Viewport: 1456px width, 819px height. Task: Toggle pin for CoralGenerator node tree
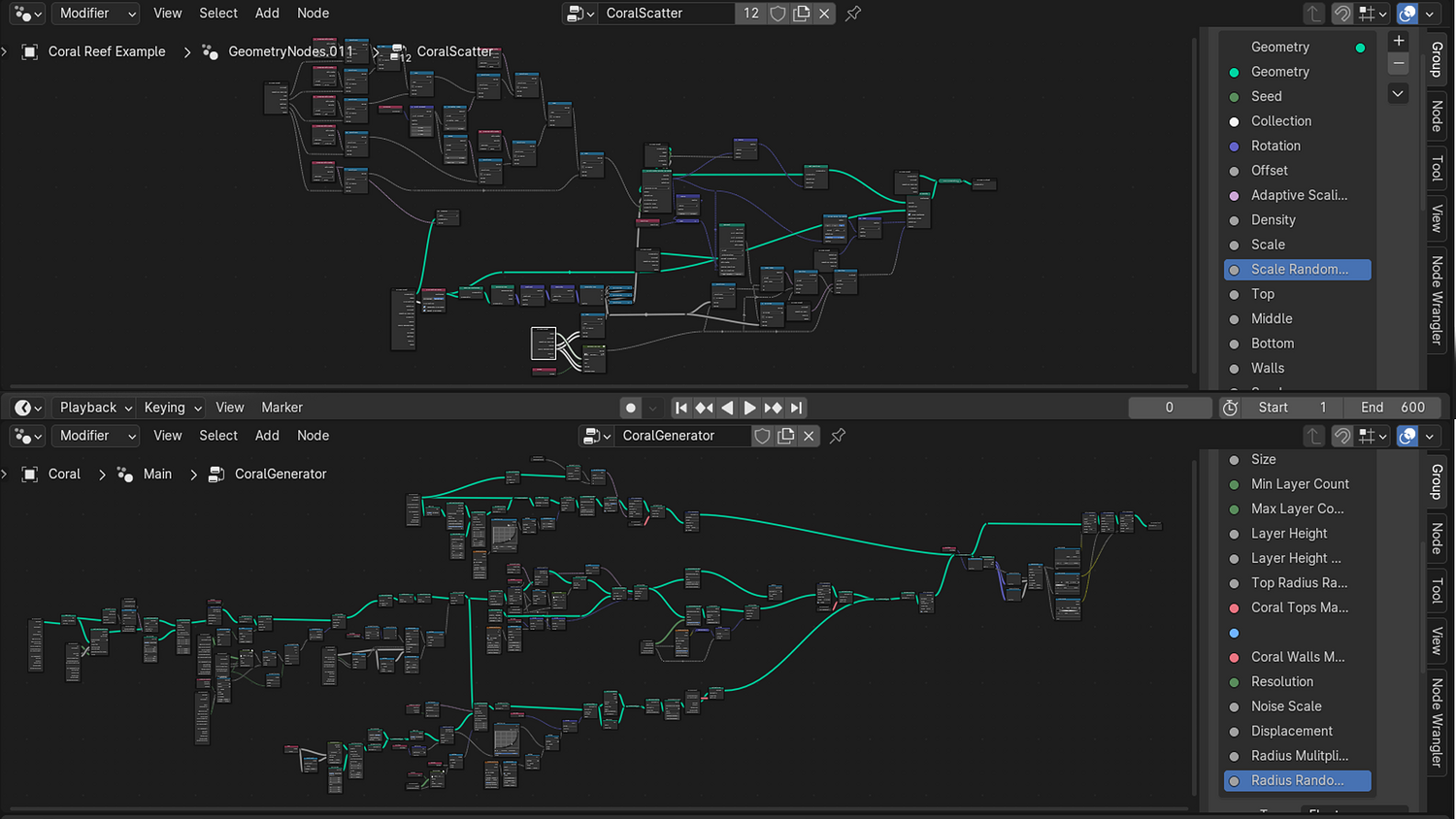pos(838,436)
